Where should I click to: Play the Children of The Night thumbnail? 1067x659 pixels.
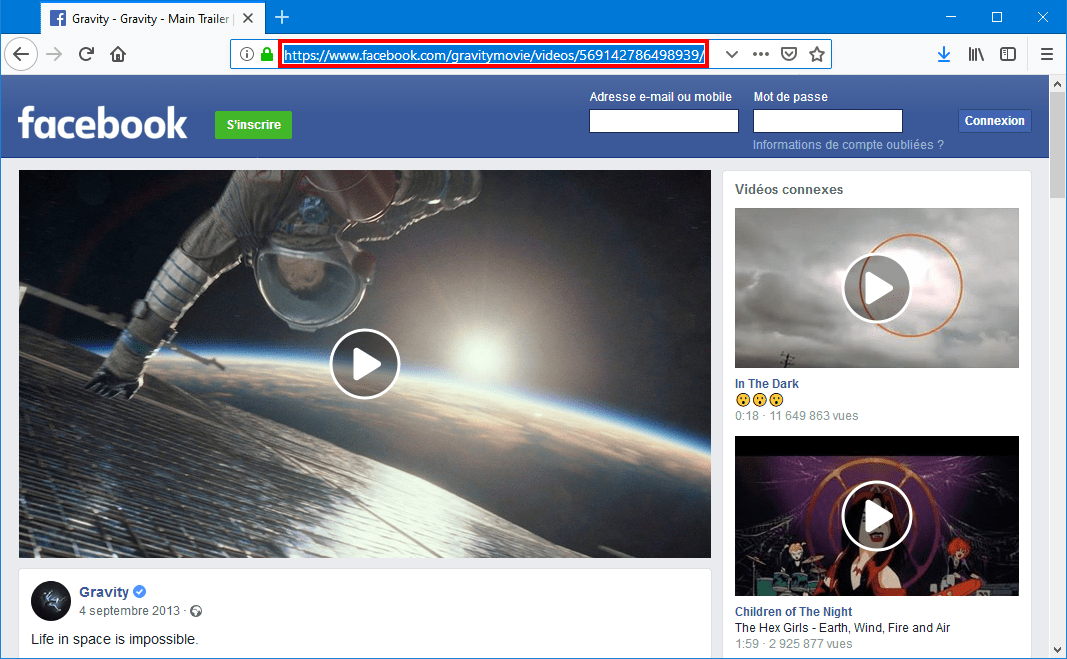click(x=876, y=516)
